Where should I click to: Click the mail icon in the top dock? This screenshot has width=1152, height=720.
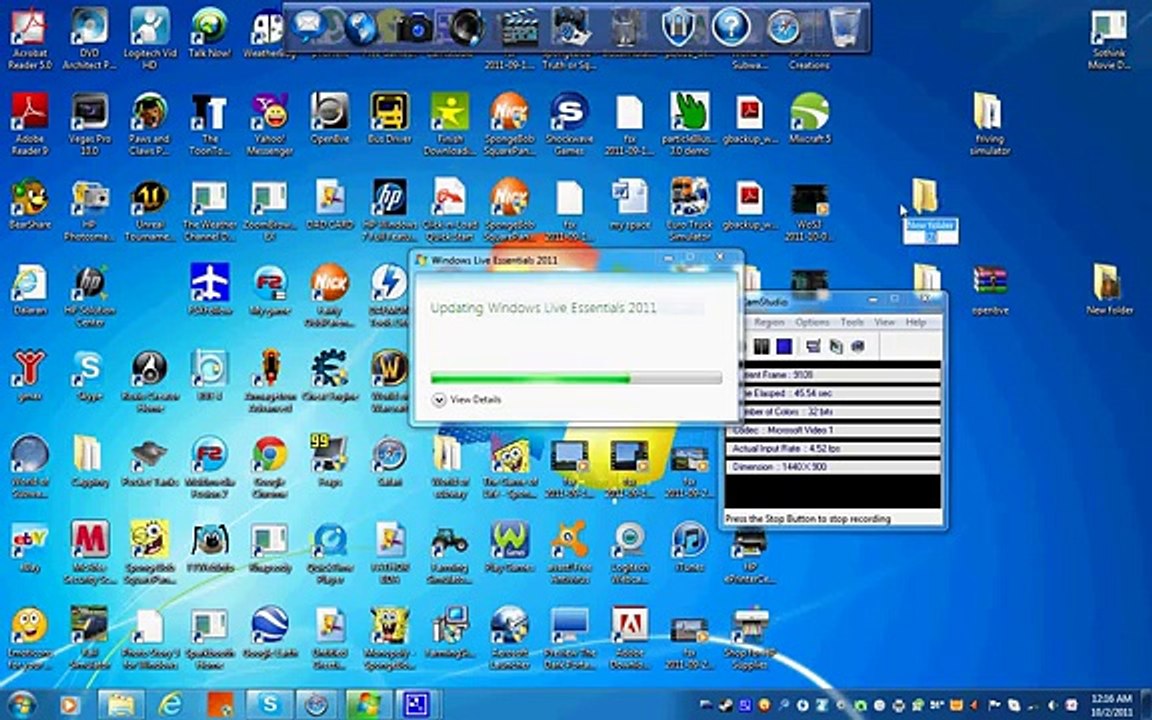308,26
